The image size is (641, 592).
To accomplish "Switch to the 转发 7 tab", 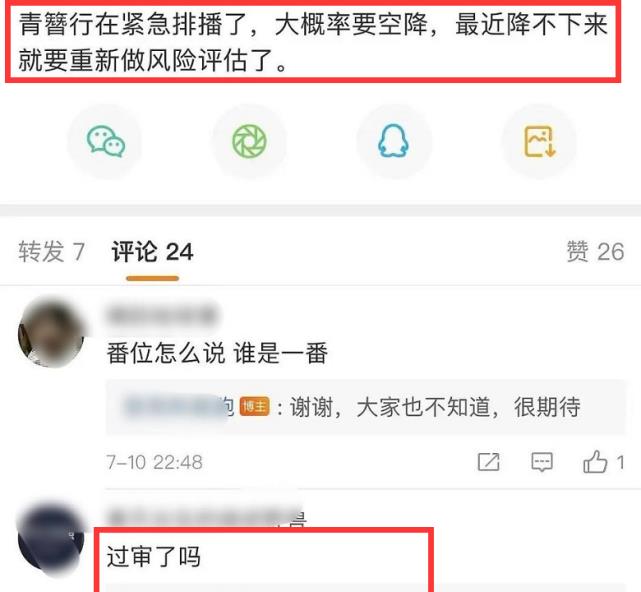I will point(51,251).
